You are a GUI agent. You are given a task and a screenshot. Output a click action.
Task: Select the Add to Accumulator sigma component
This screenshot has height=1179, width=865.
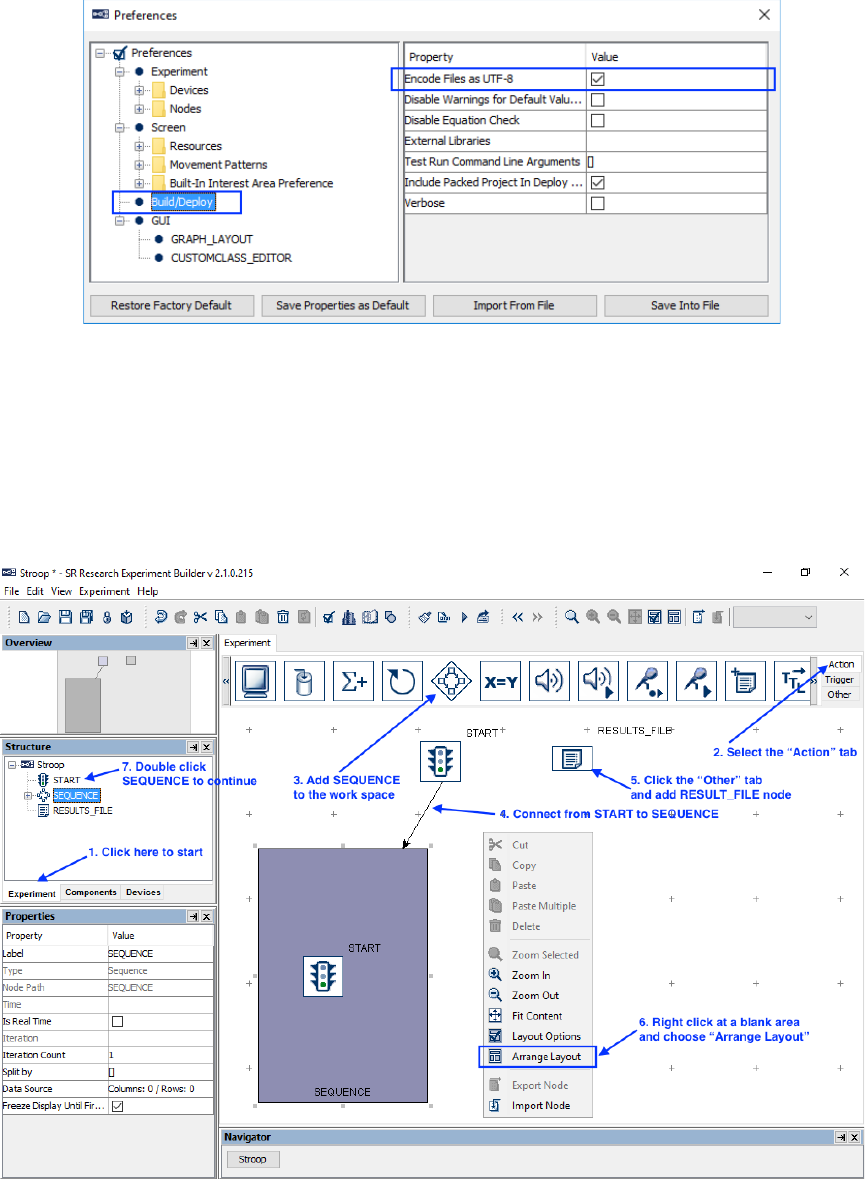354,681
